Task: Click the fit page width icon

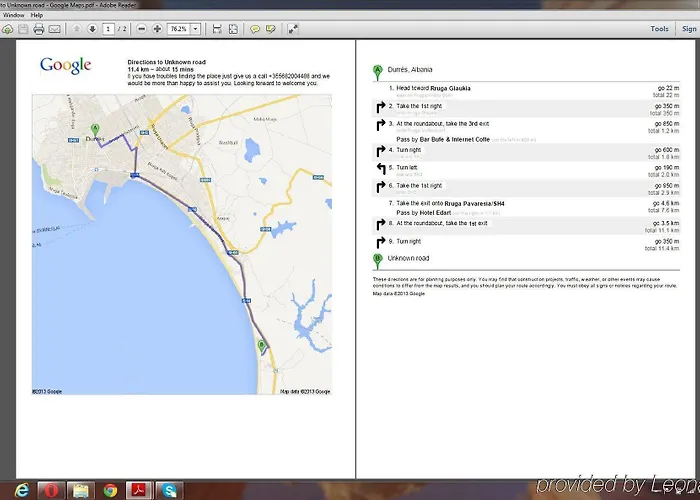Action: coord(216,30)
